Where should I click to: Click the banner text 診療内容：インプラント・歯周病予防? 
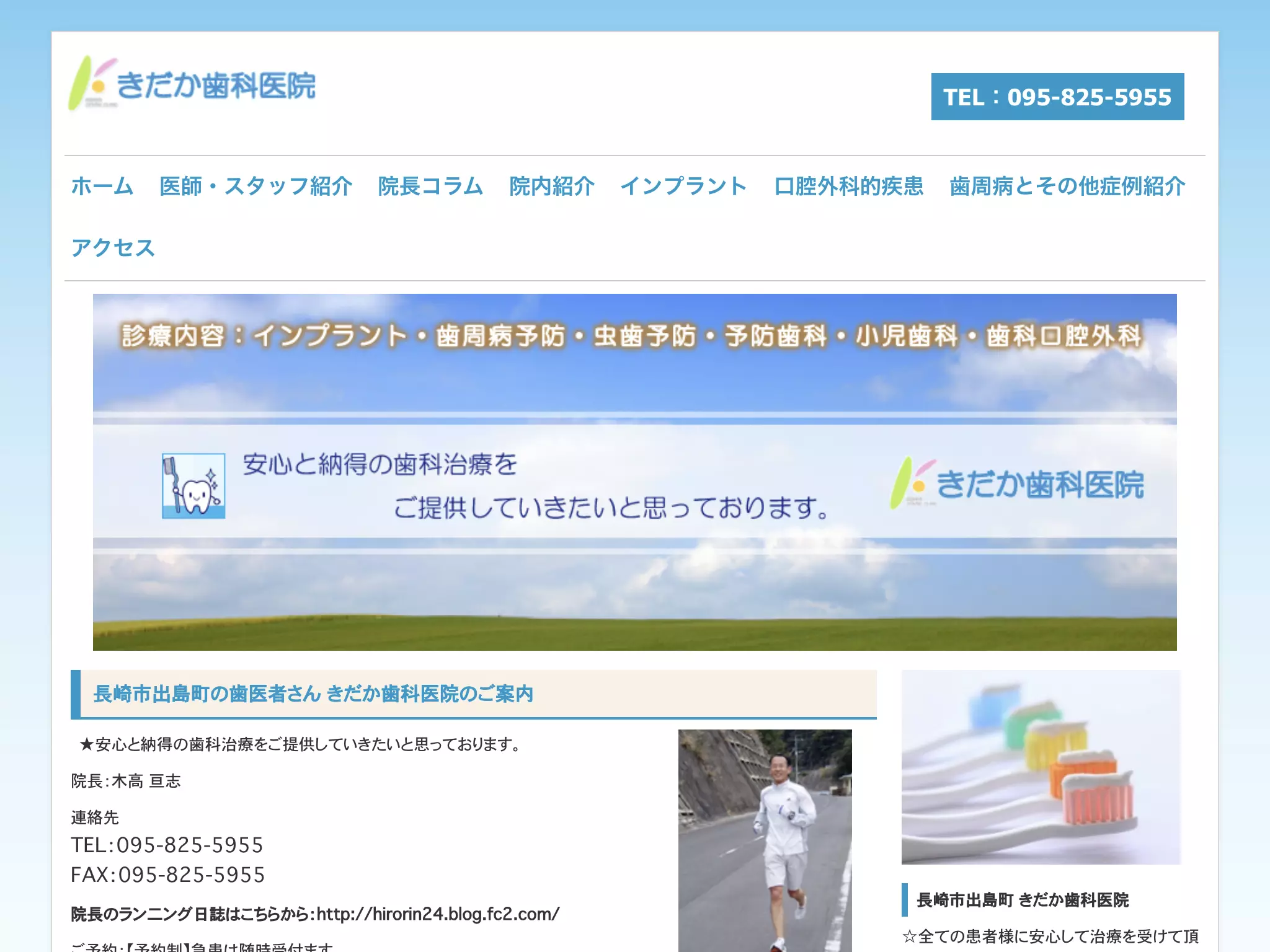coord(631,336)
